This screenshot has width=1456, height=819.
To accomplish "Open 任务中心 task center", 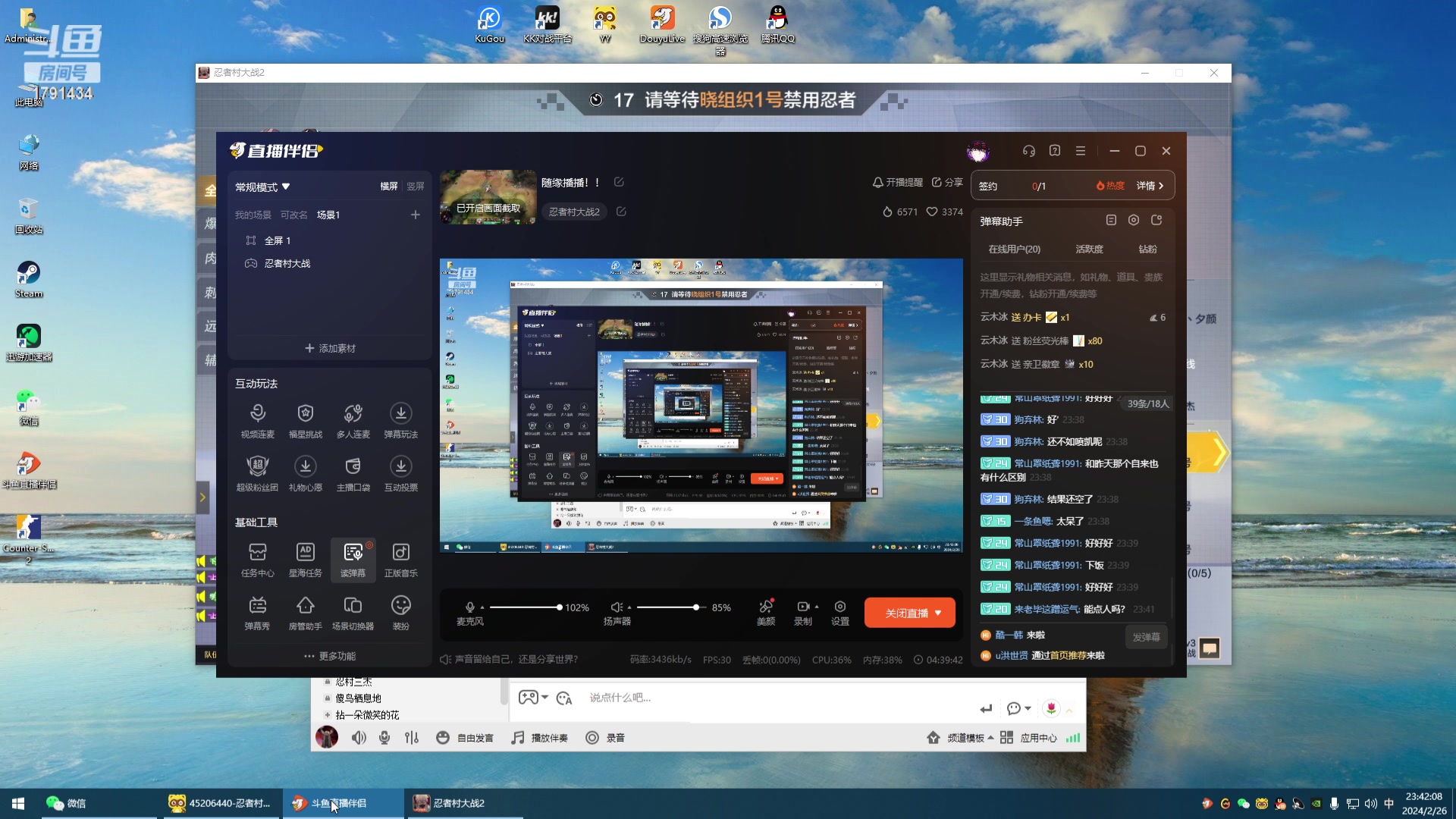I will pyautogui.click(x=257, y=560).
